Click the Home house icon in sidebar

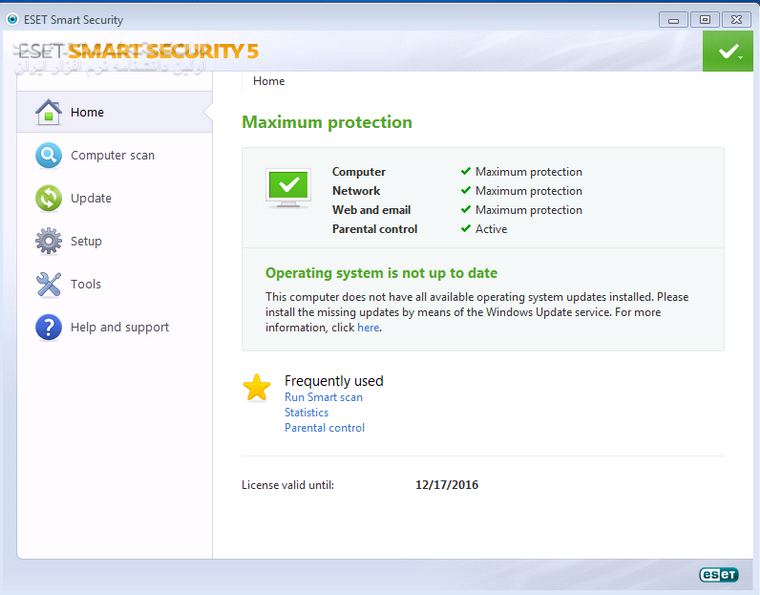(48, 112)
